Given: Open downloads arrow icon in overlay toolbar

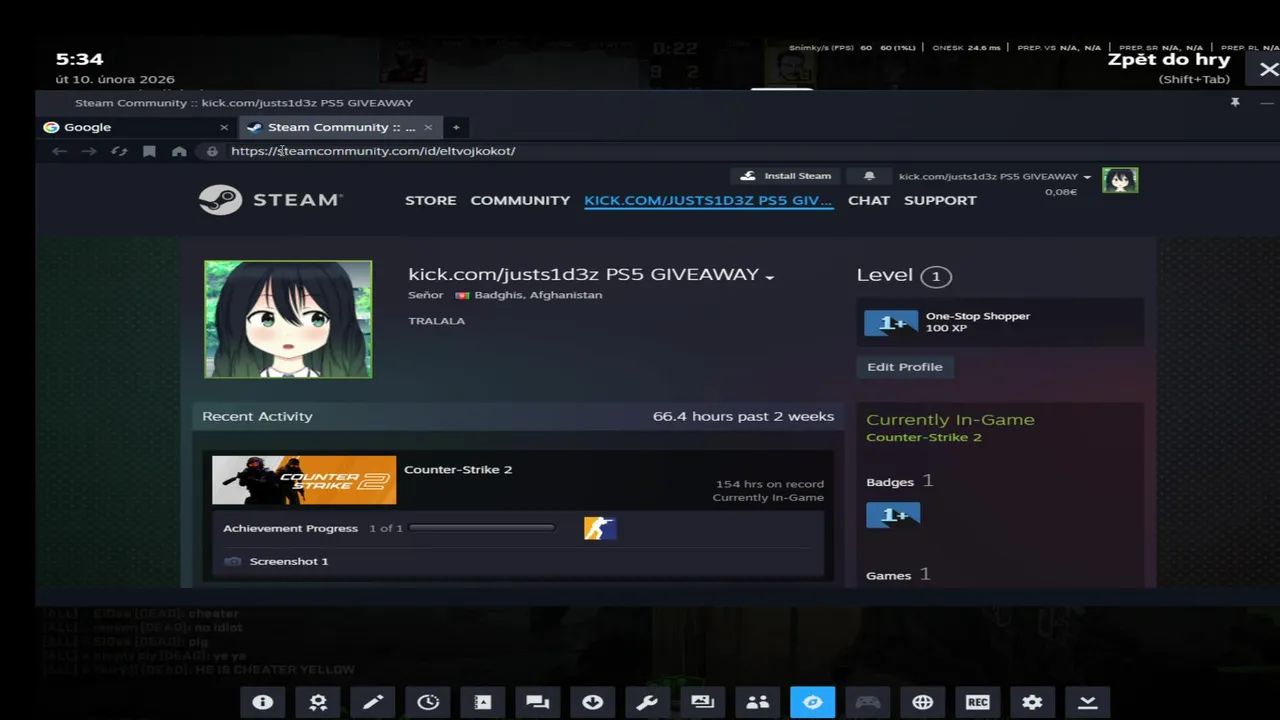Looking at the screenshot, I should pos(592,702).
